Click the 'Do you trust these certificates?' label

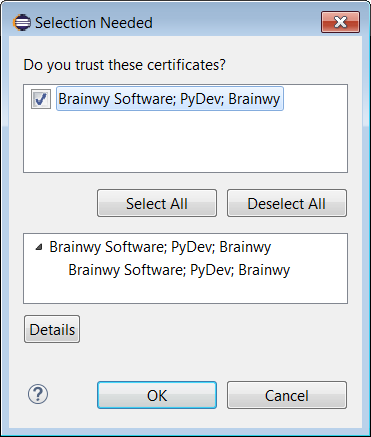coord(124,65)
